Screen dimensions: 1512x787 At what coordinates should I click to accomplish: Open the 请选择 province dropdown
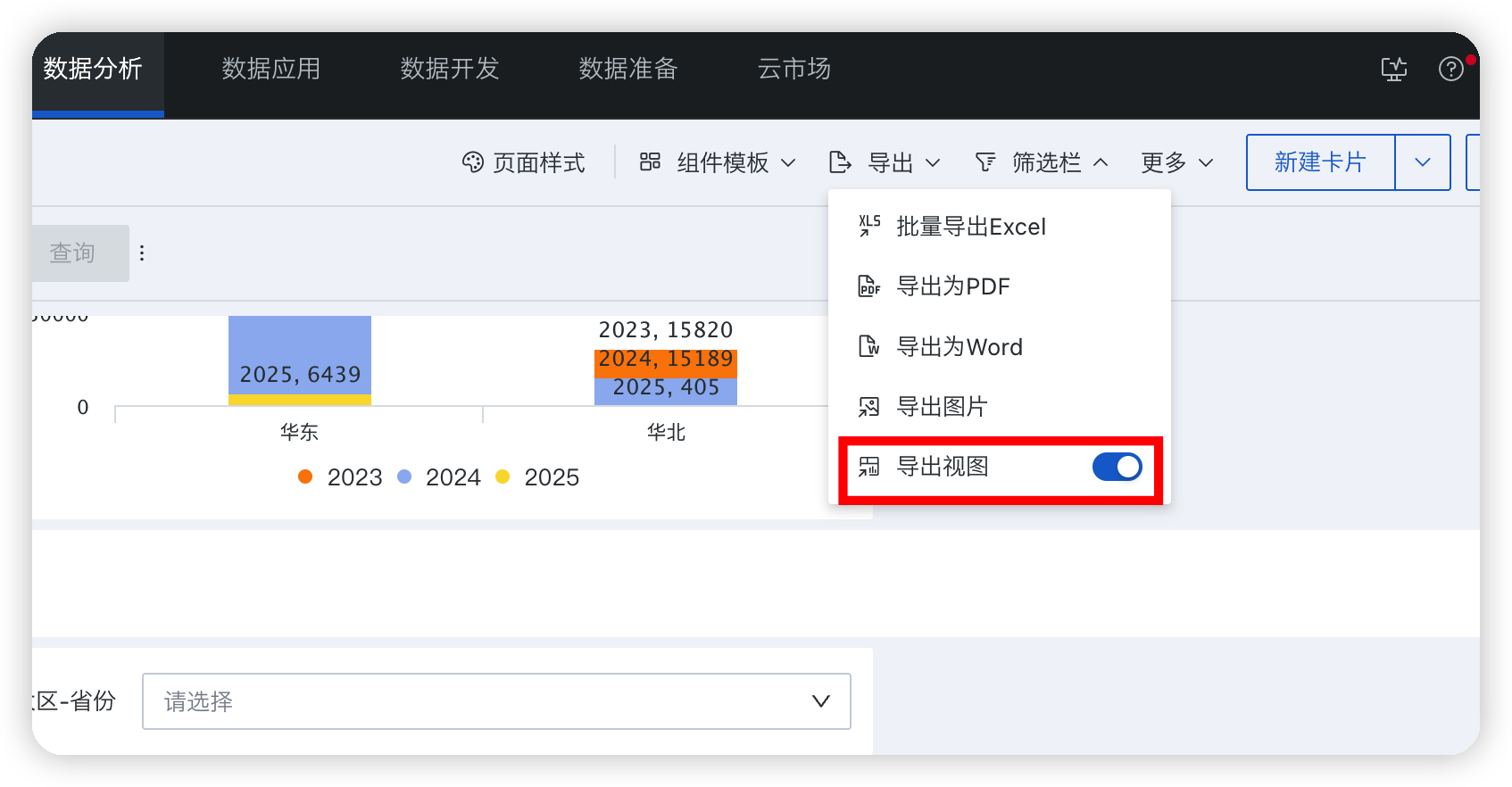click(x=496, y=701)
